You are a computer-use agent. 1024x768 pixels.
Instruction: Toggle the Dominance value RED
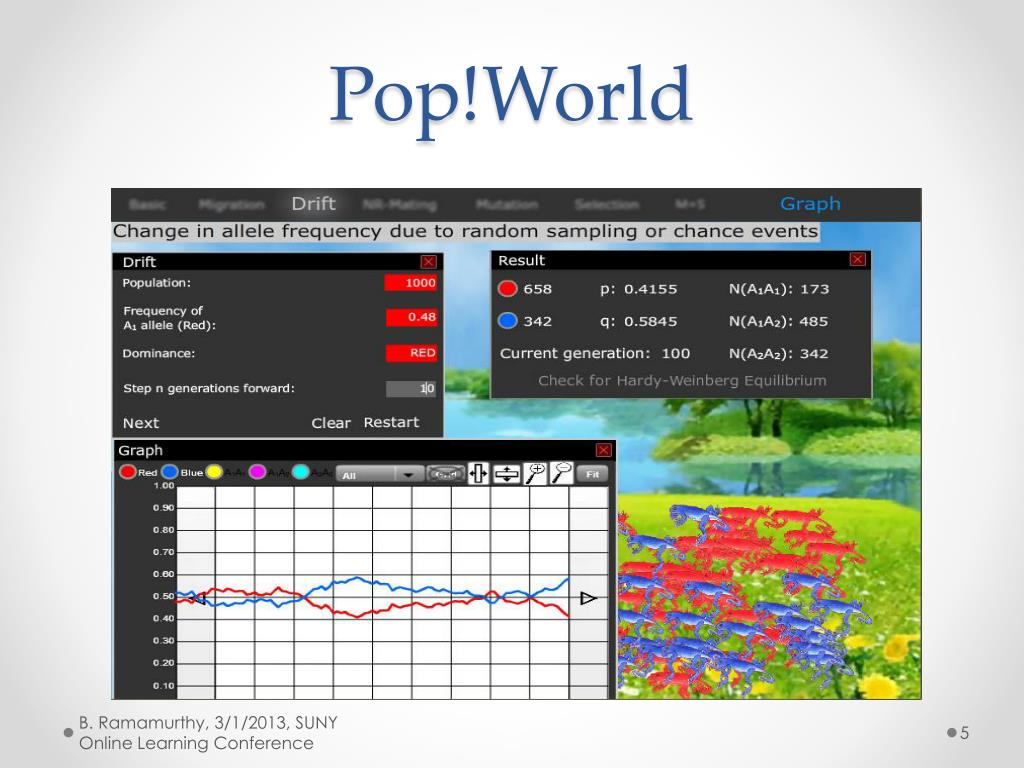[x=411, y=353]
